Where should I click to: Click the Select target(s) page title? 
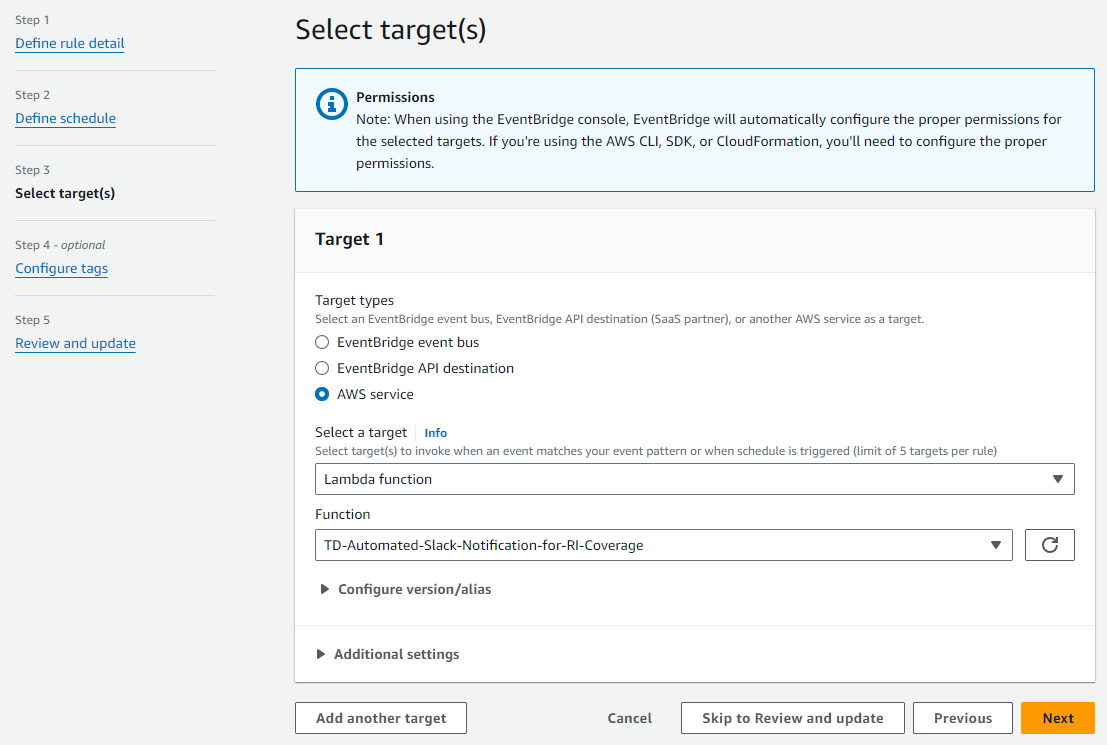click(x=390, y=30)
